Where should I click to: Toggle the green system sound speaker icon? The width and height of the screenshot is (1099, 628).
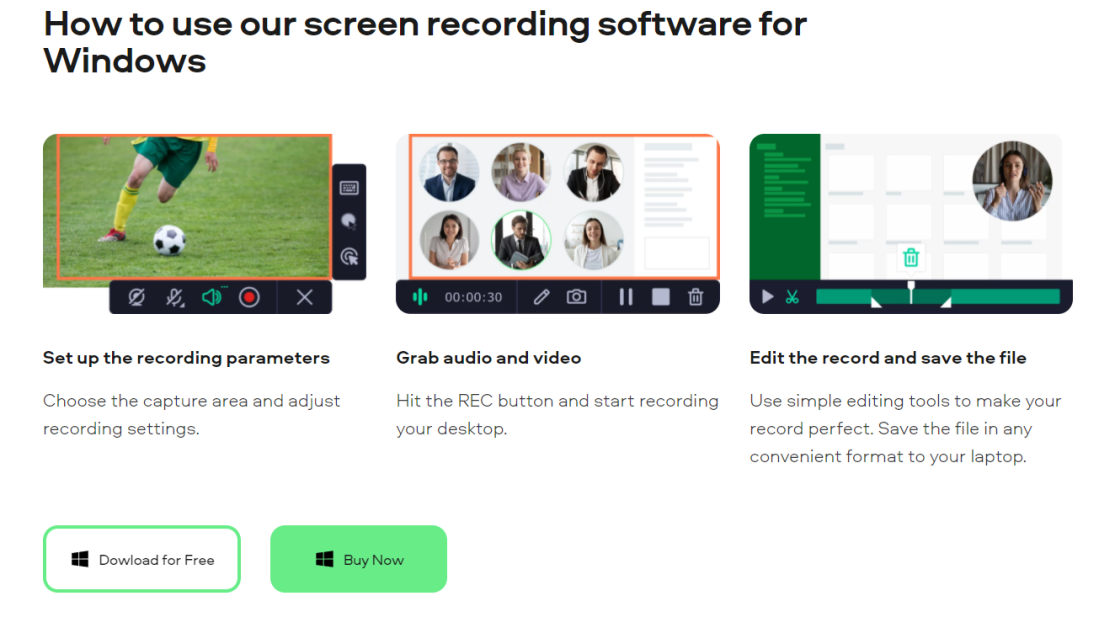tap(212, 296)
